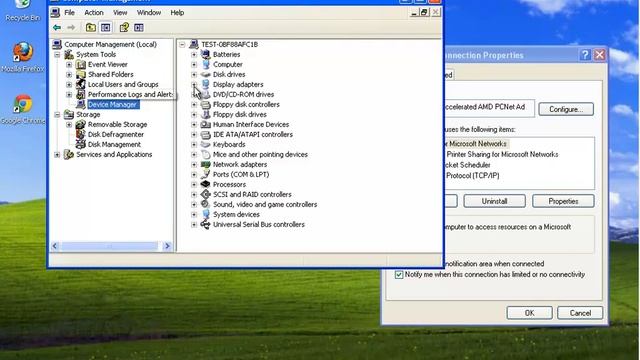Click the Processors device icon

coord(206,184)
